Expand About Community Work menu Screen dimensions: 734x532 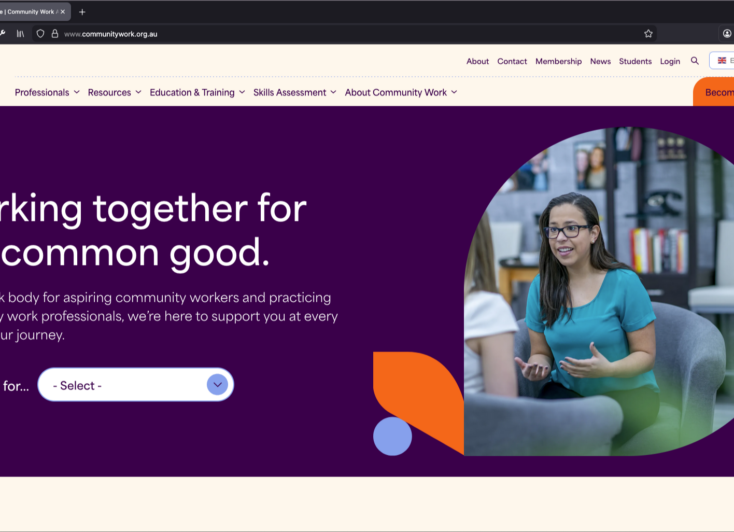401,92
